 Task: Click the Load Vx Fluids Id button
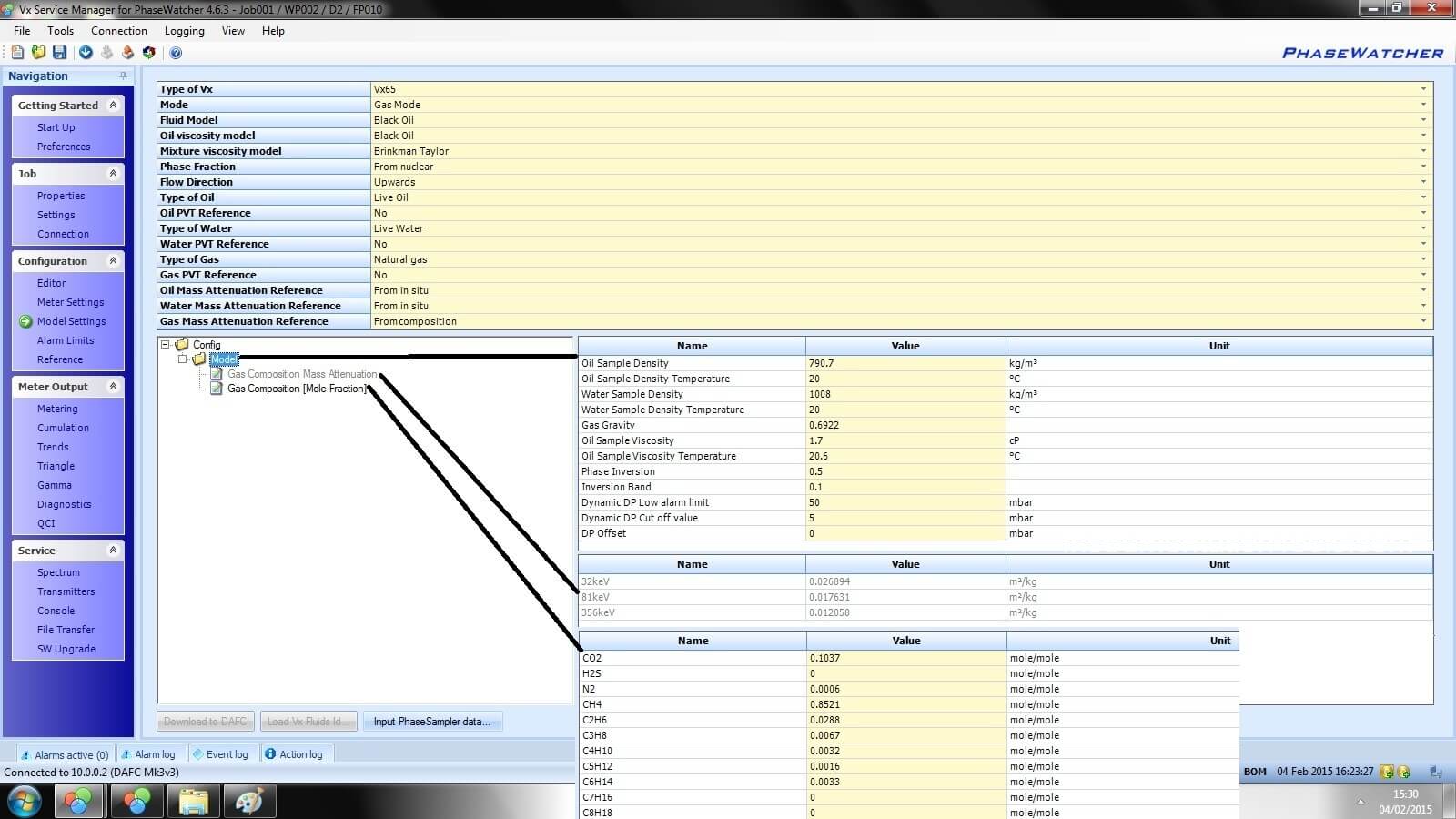(x=308, y=722)
